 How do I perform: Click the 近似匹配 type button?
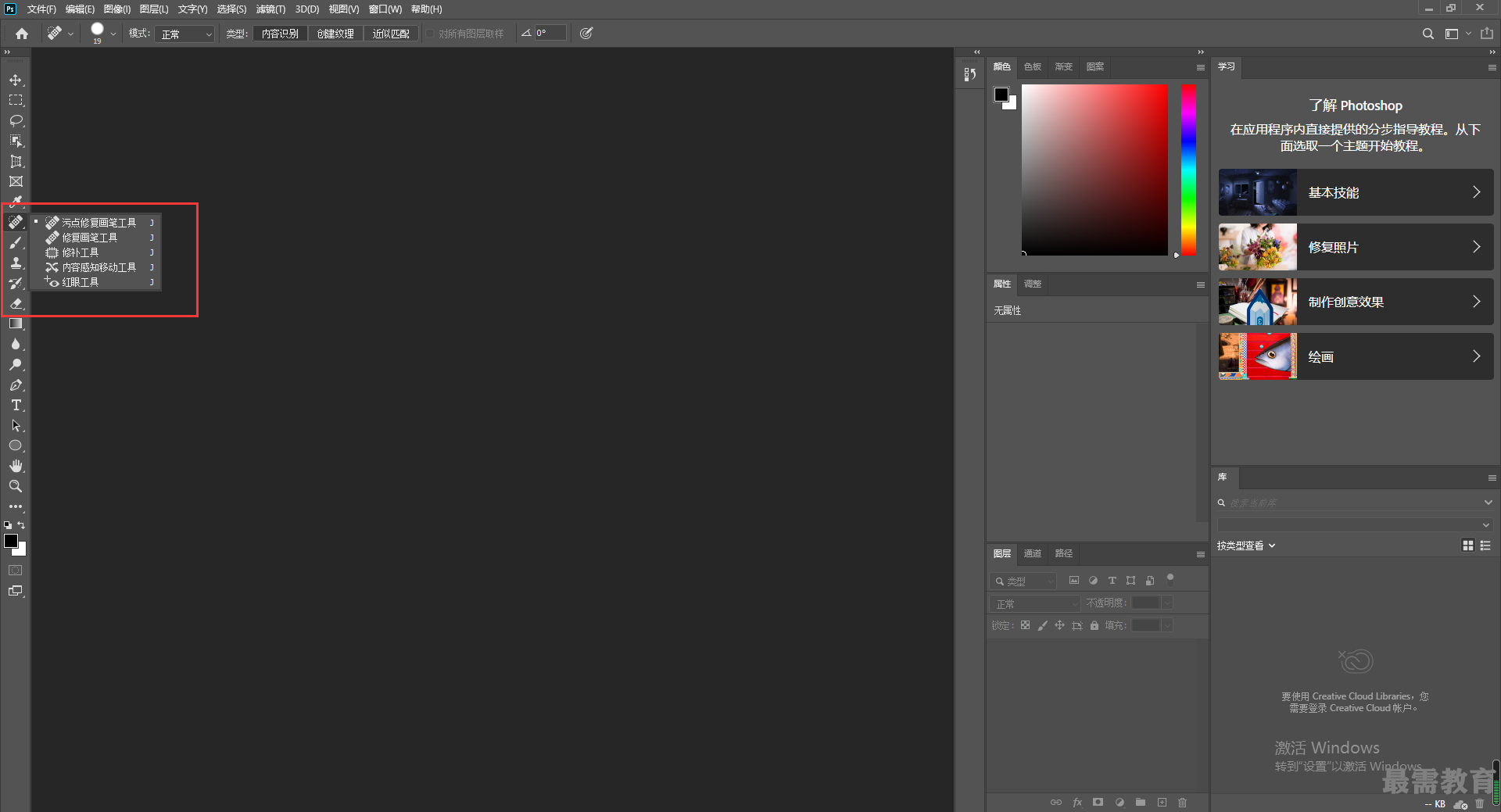click(x=391, y=34)
